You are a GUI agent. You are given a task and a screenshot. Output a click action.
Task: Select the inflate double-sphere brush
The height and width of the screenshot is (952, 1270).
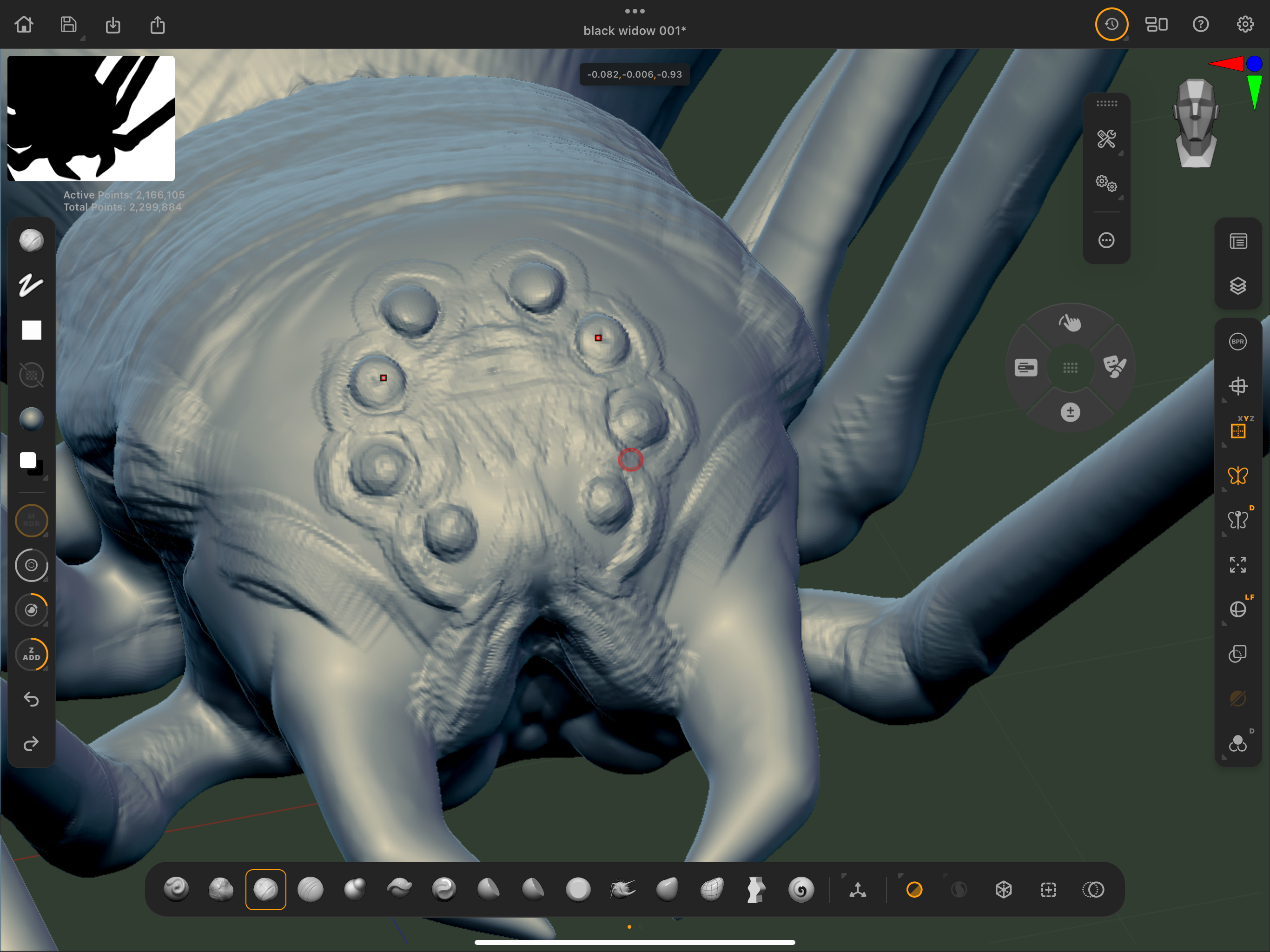[x=355, y=889]
